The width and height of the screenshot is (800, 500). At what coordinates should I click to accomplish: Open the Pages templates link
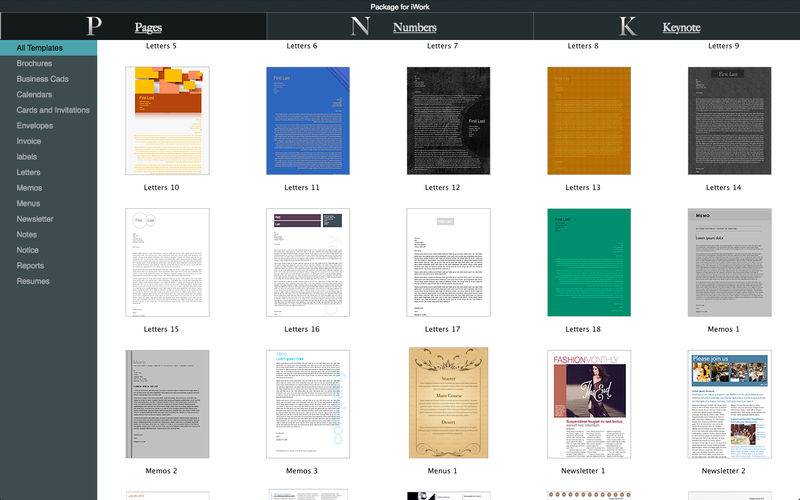pyautogui.click(x=148, y=28)
